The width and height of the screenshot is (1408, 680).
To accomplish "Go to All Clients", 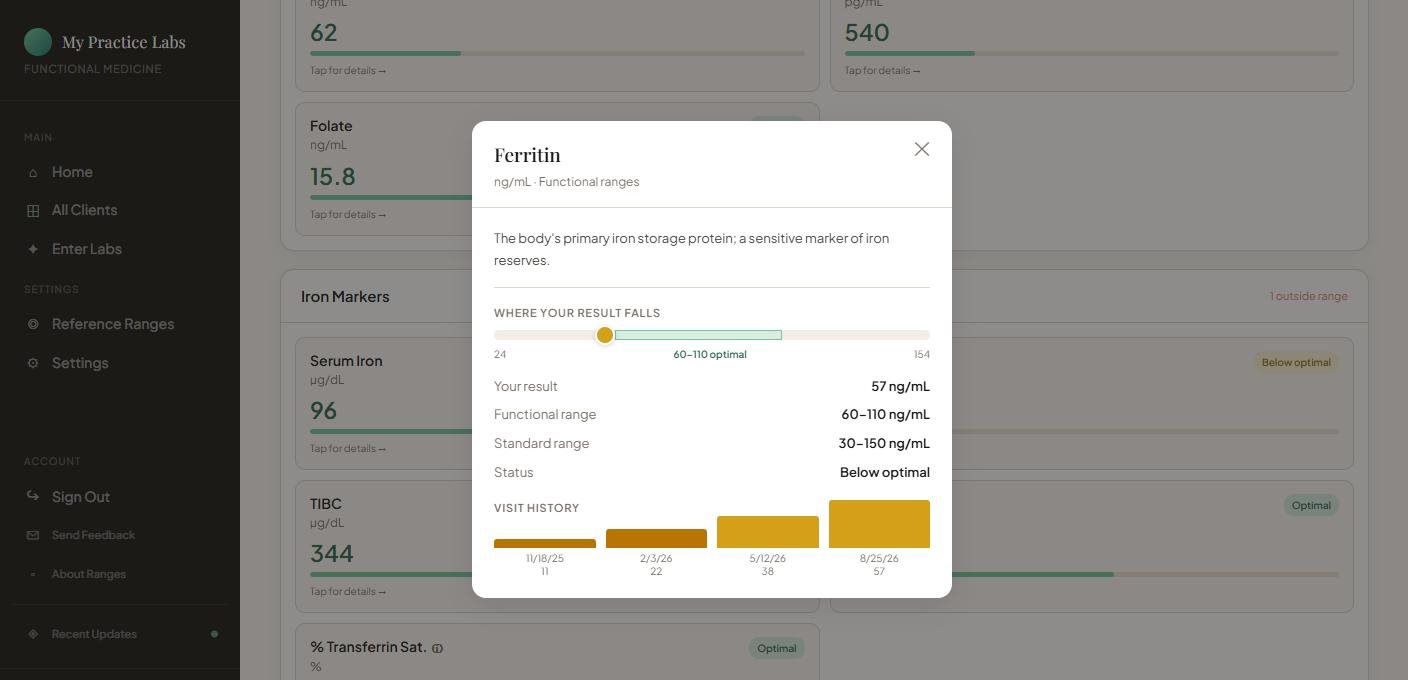I will [x=84, y=210].
